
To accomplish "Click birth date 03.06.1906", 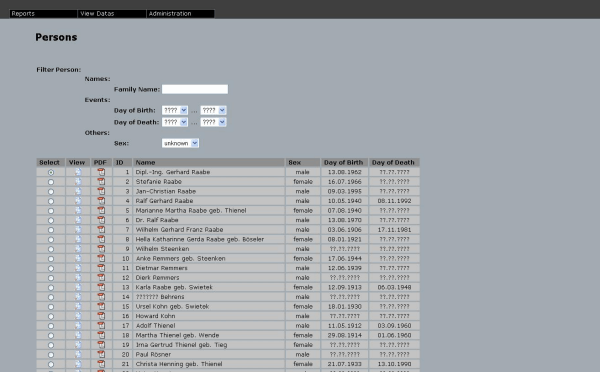I will [344, 230].
